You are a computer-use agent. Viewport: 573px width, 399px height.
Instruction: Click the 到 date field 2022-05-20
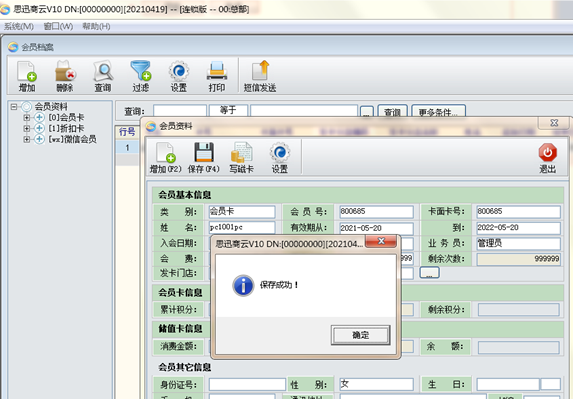click(x=518, y=228)
